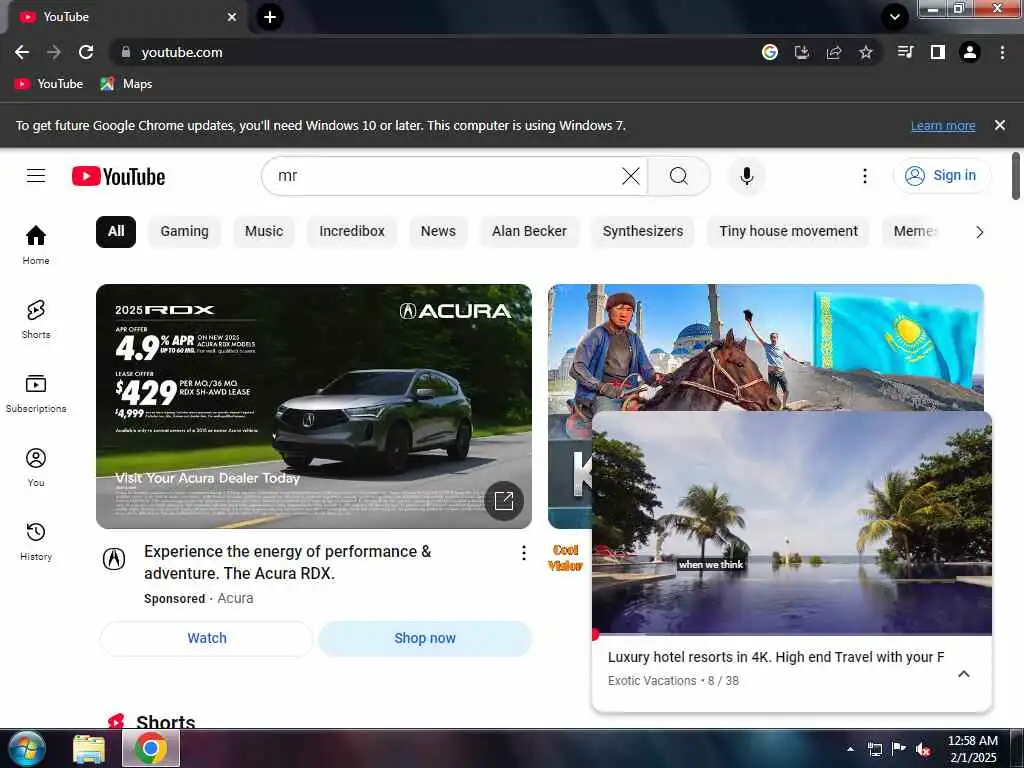The image size is (1024, 768).
Task: Open the Windows Start button
Action: point(26,748)
